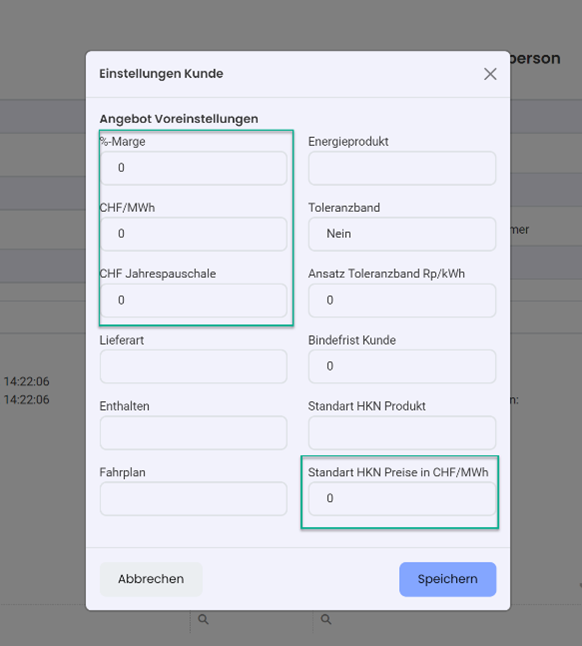Focus the %-Marge input field
This screenshot has height=646, width=582.
tap(194, 168)
